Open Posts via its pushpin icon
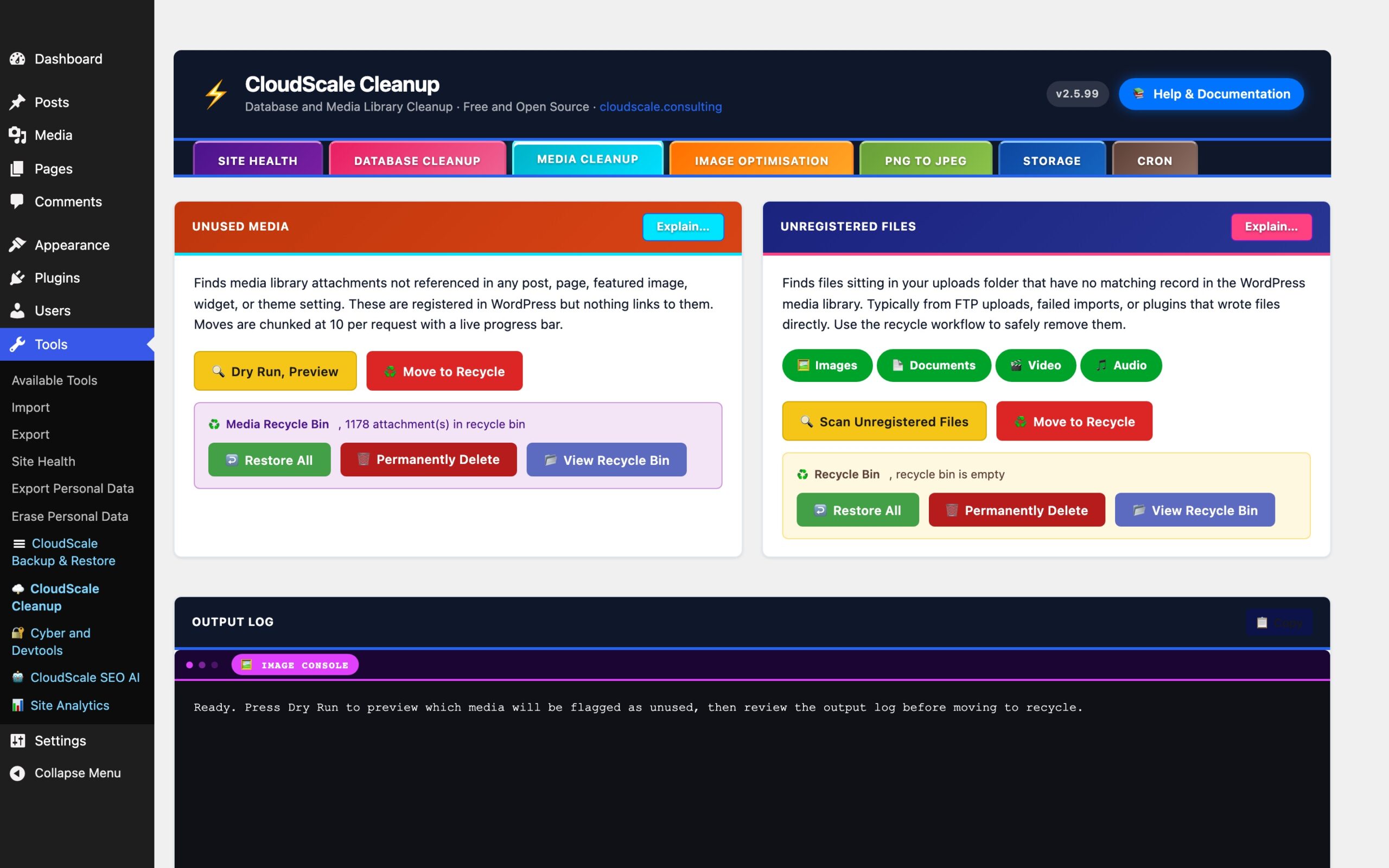The image size is (1389, 868). [x=17, y=102]
